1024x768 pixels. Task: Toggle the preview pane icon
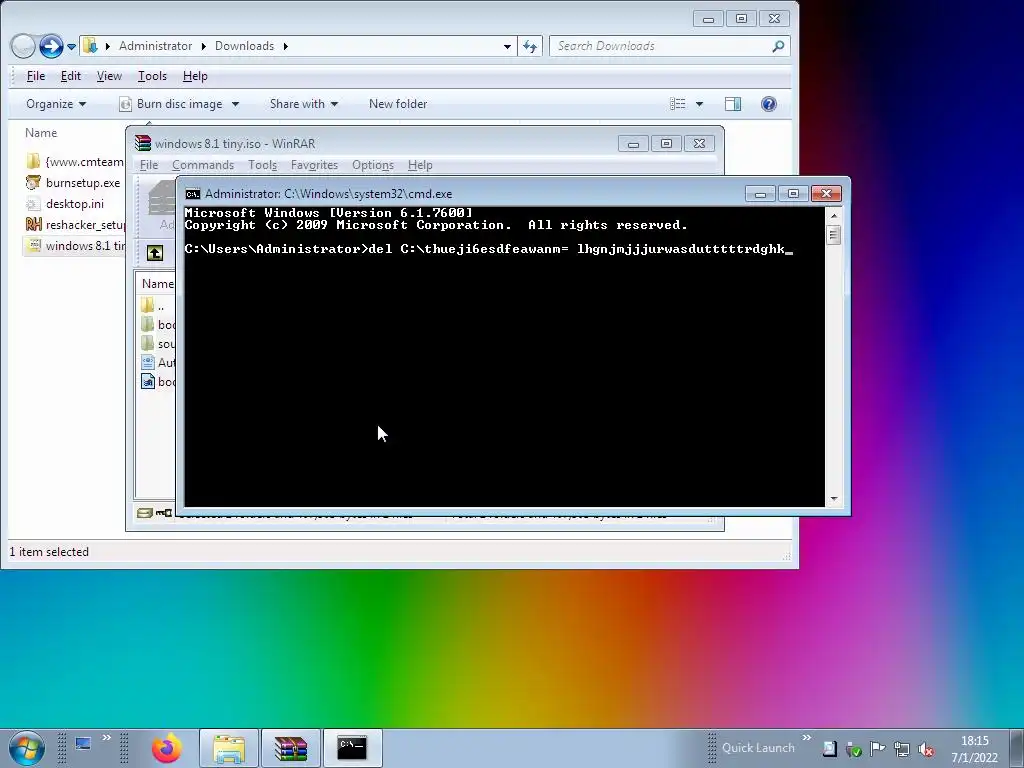tap(733, 104)
